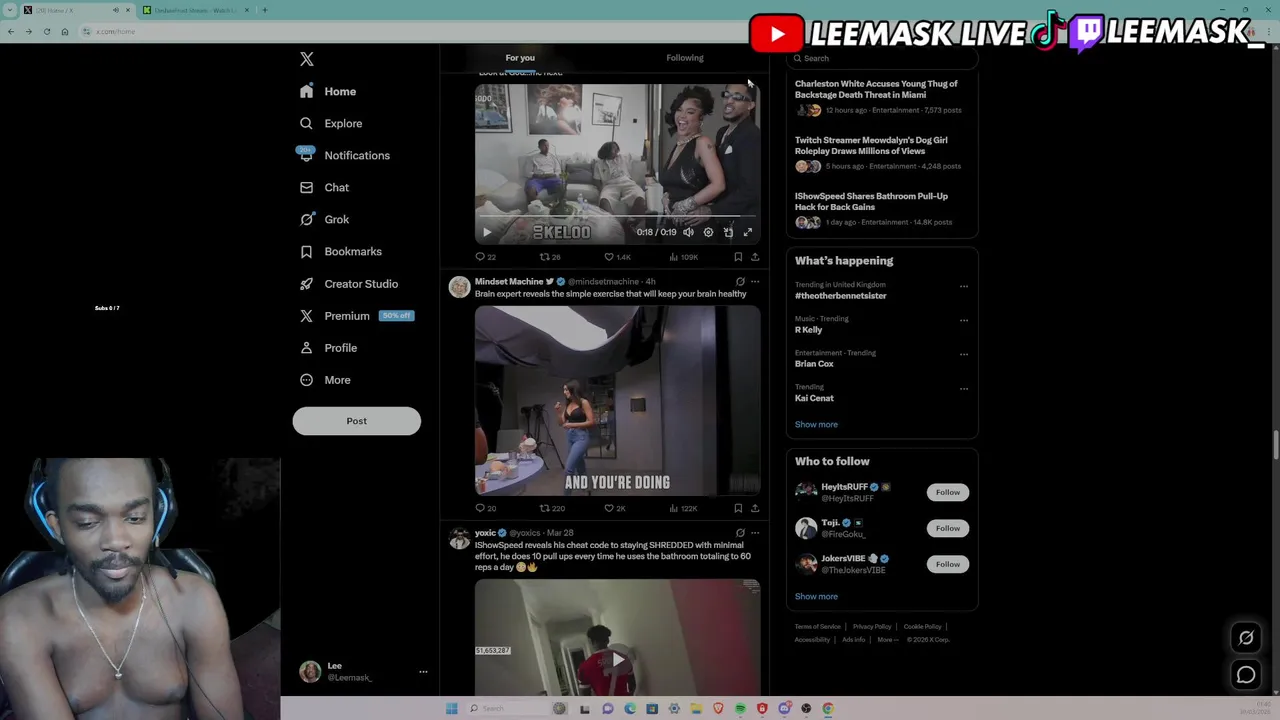Switch to the For you tab

point(520,58)
